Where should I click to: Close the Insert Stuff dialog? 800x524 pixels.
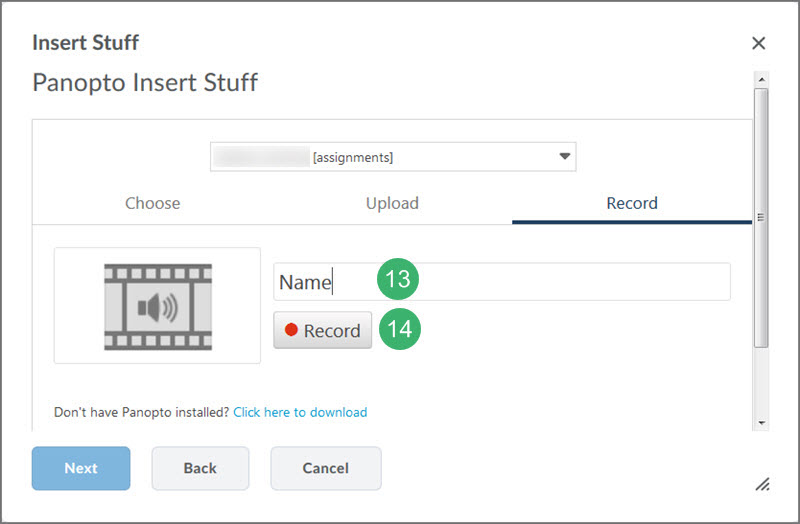[x=758, y=43]
